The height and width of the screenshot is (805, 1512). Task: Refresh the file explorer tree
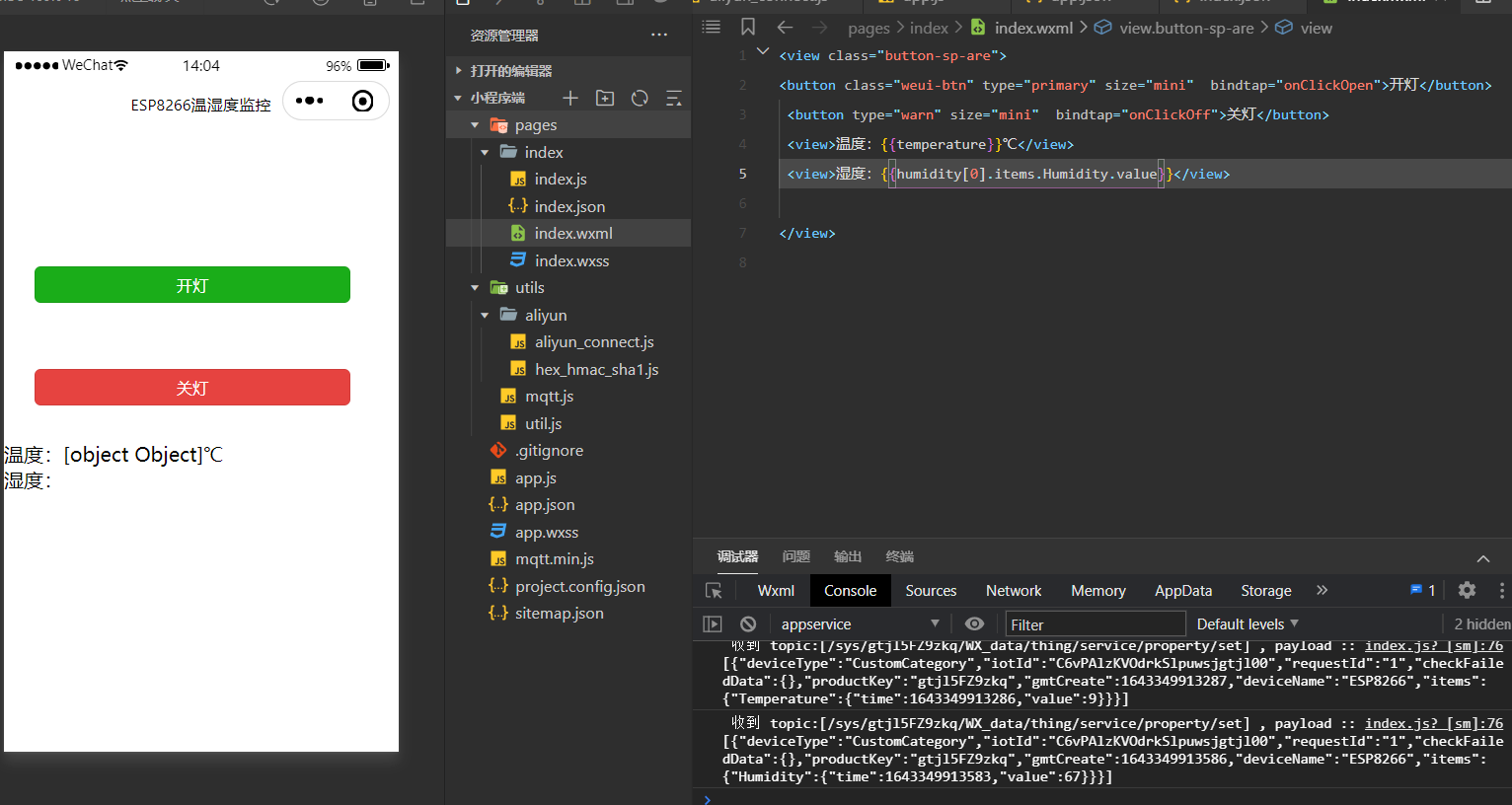point(640,98)
